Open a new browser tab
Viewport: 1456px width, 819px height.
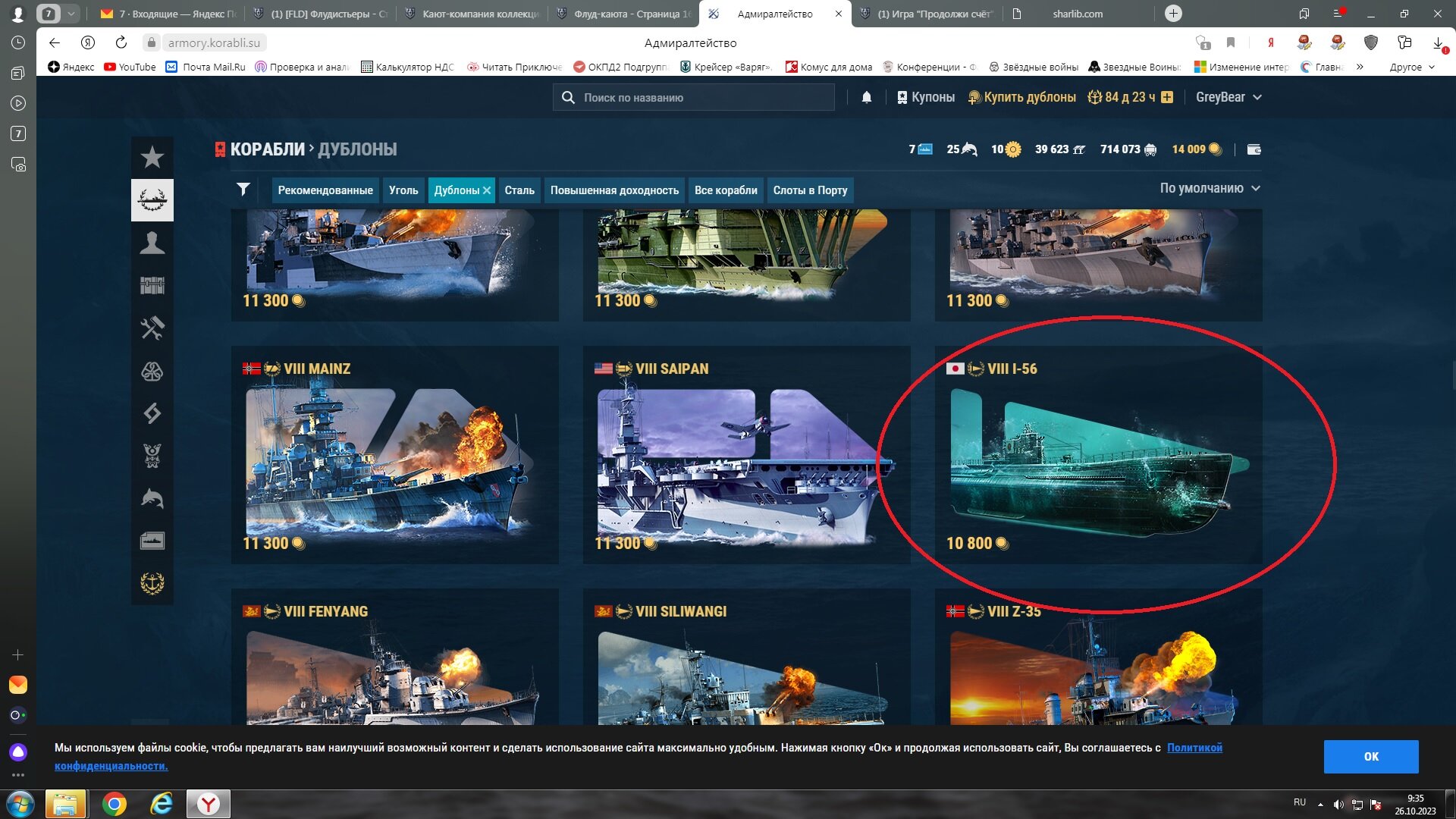pos(1173,14)
